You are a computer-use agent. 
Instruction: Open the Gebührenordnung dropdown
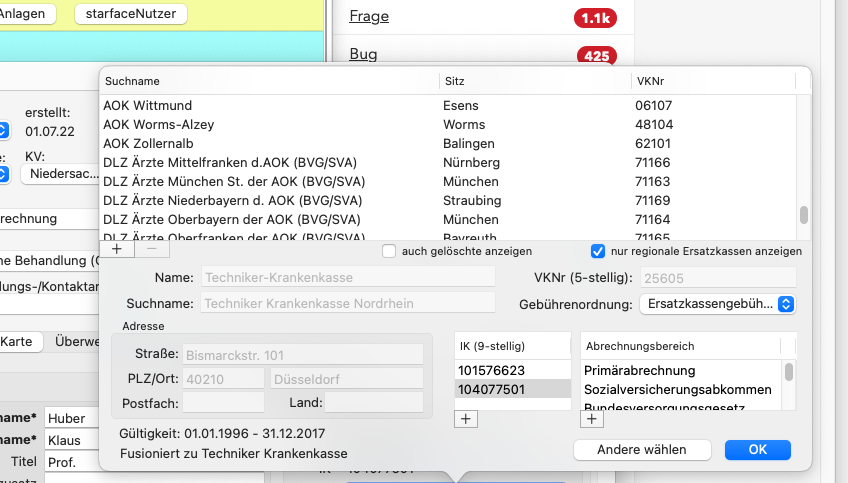tap(717, 304)
